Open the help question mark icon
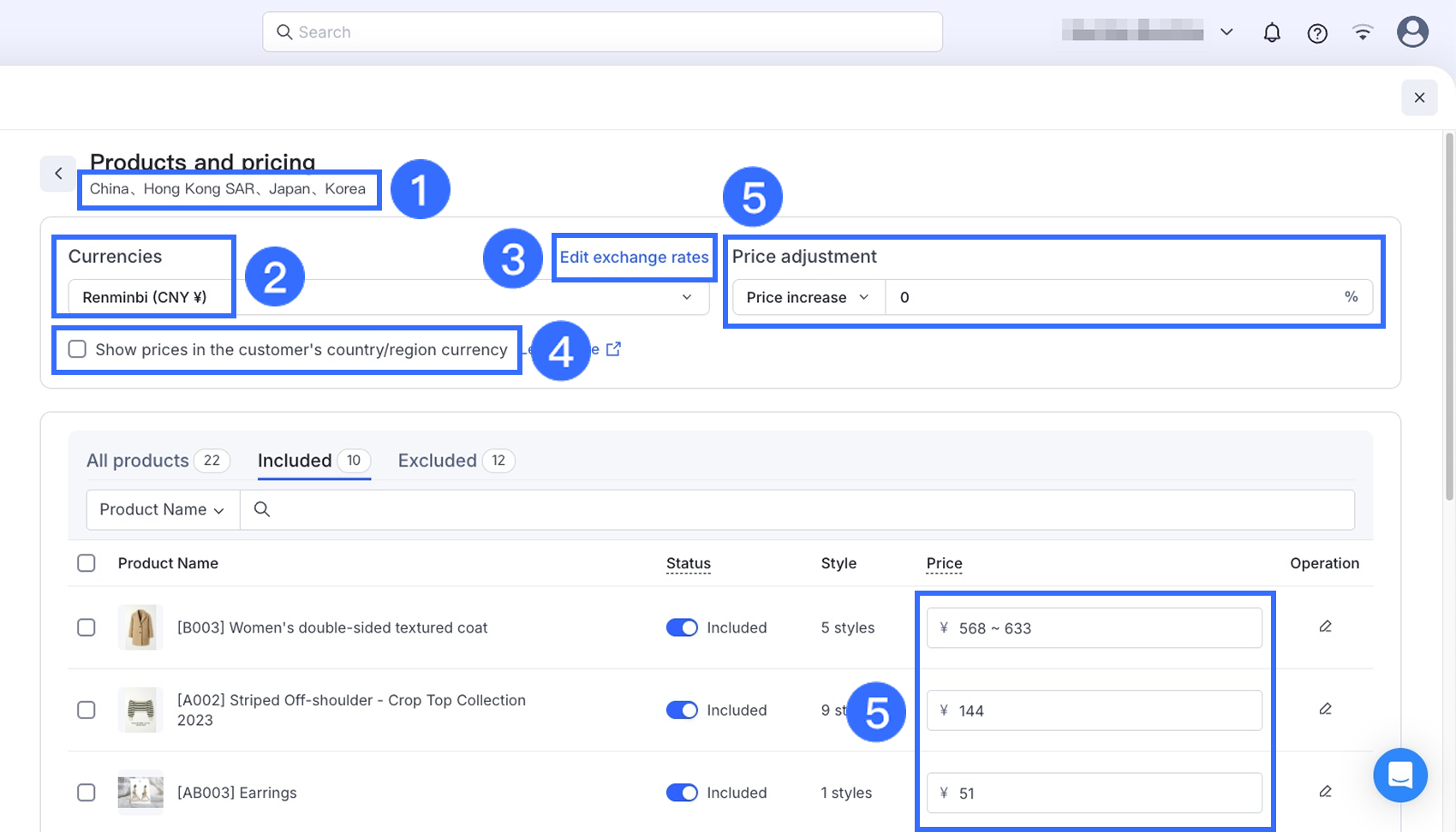Image resolution: width=1456 pixels, height=832 pixels. click(x=1317, y=33)
